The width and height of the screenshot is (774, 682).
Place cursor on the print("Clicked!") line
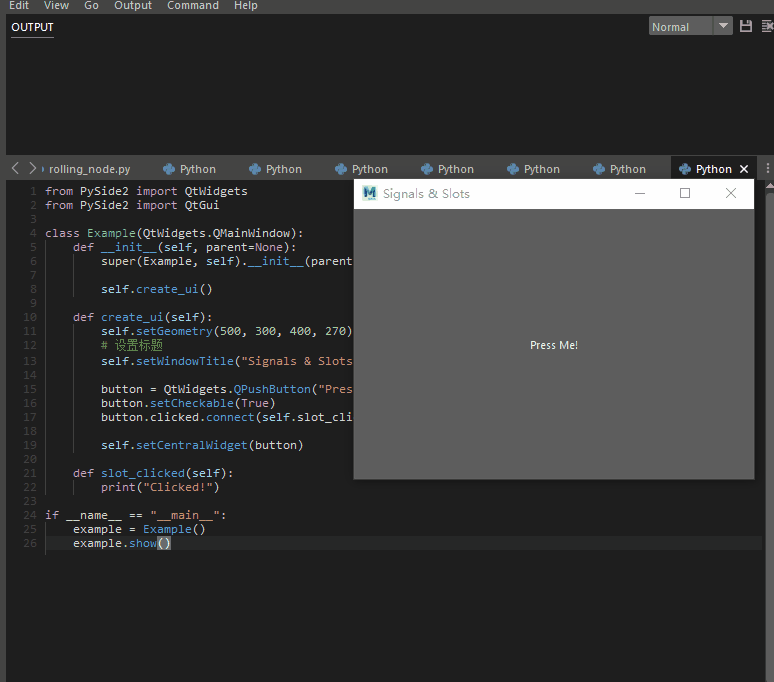click(160, 487)
